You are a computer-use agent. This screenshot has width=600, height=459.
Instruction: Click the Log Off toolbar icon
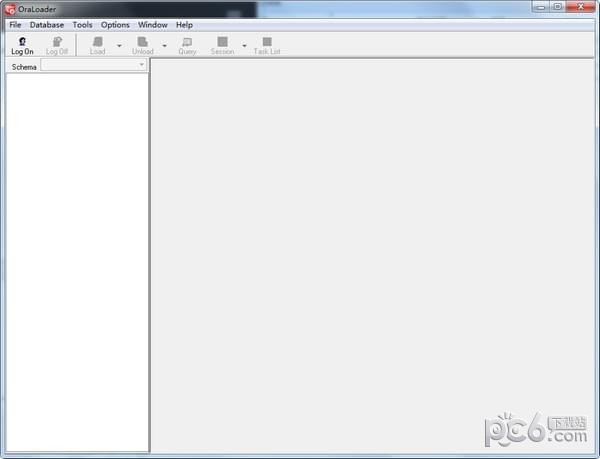click(x=57, y=45)
